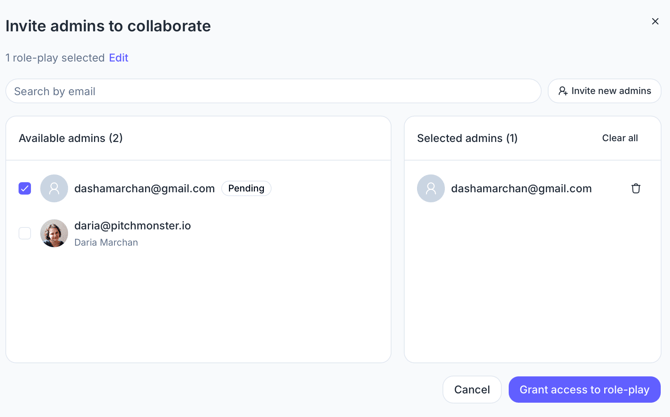
Task: Click the Selected admins (1) header
Action: 467,138
